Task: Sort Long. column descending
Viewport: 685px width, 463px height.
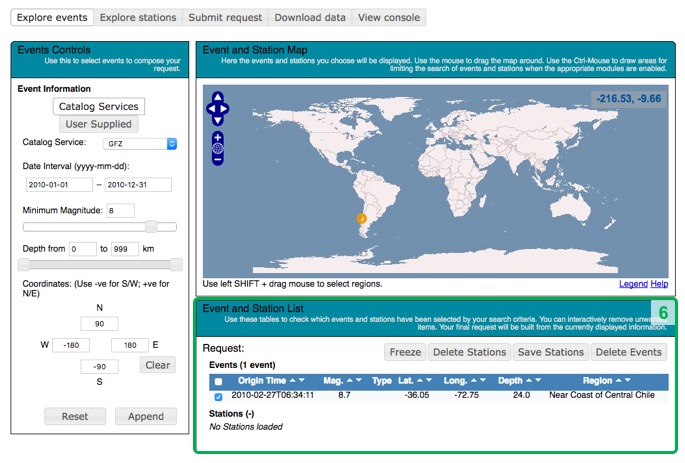Action: coord(483,380)
